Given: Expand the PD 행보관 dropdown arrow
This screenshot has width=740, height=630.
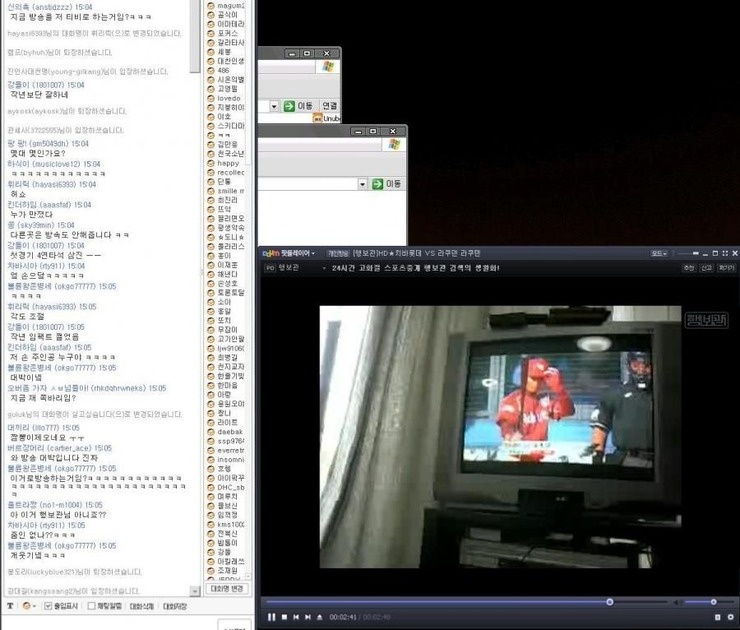Looking at the screenshot, I should click(x=324, y=268).
